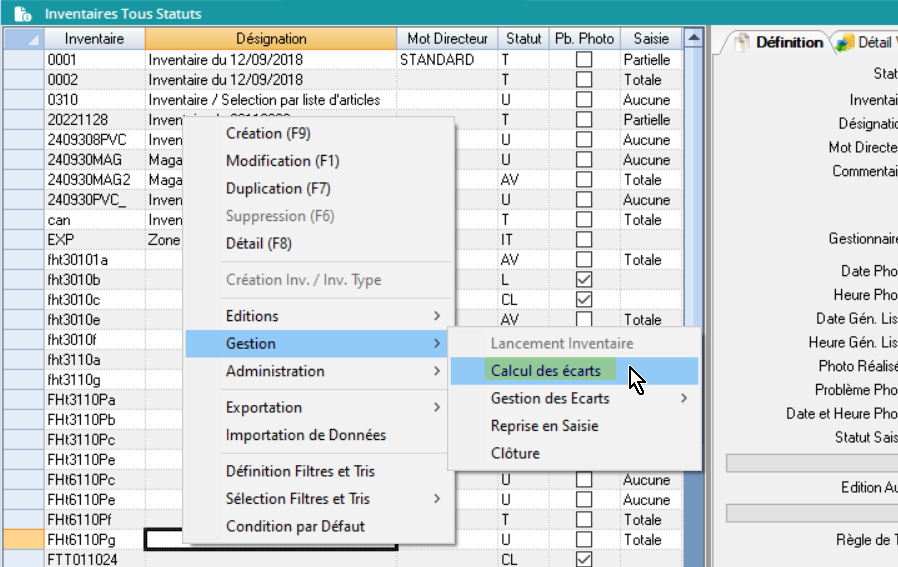Screen dimensions: 898x567
Task: Uncheck Pb. Photo for row FTT011024
Action: coord(584,560)
